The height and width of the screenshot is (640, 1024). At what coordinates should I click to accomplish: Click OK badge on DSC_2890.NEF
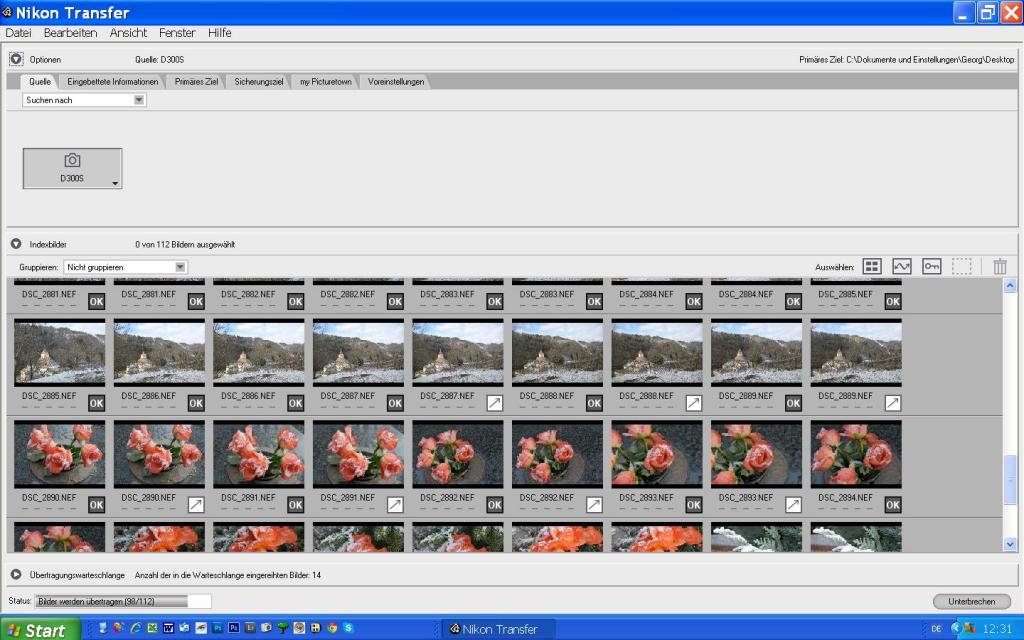pos(97,505)
